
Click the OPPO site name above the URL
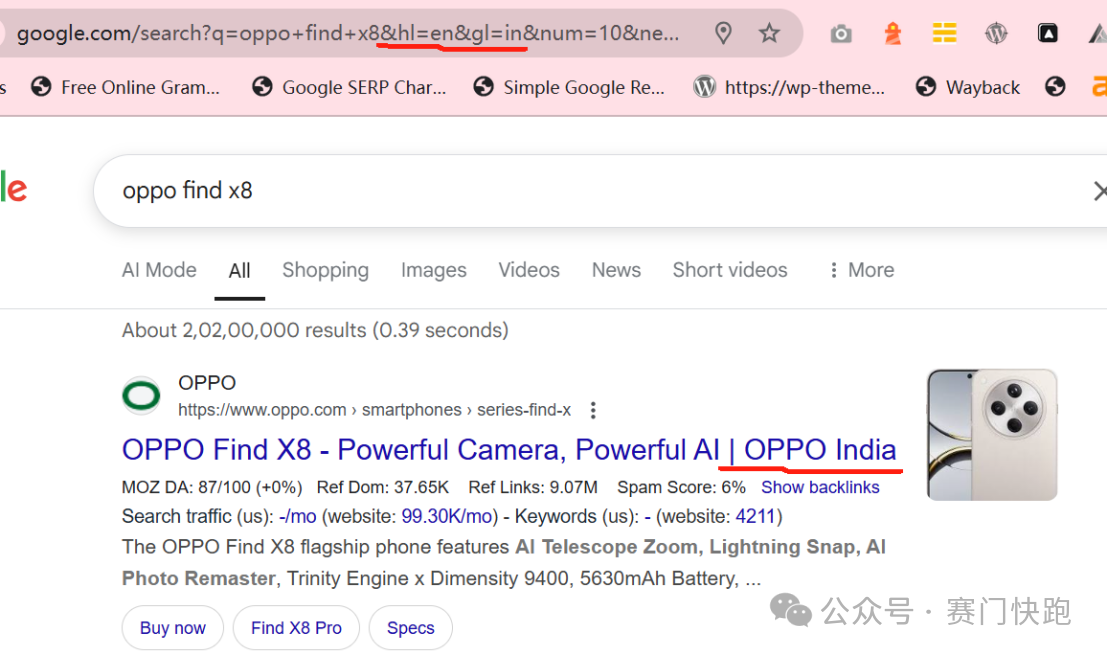point(207,383)
